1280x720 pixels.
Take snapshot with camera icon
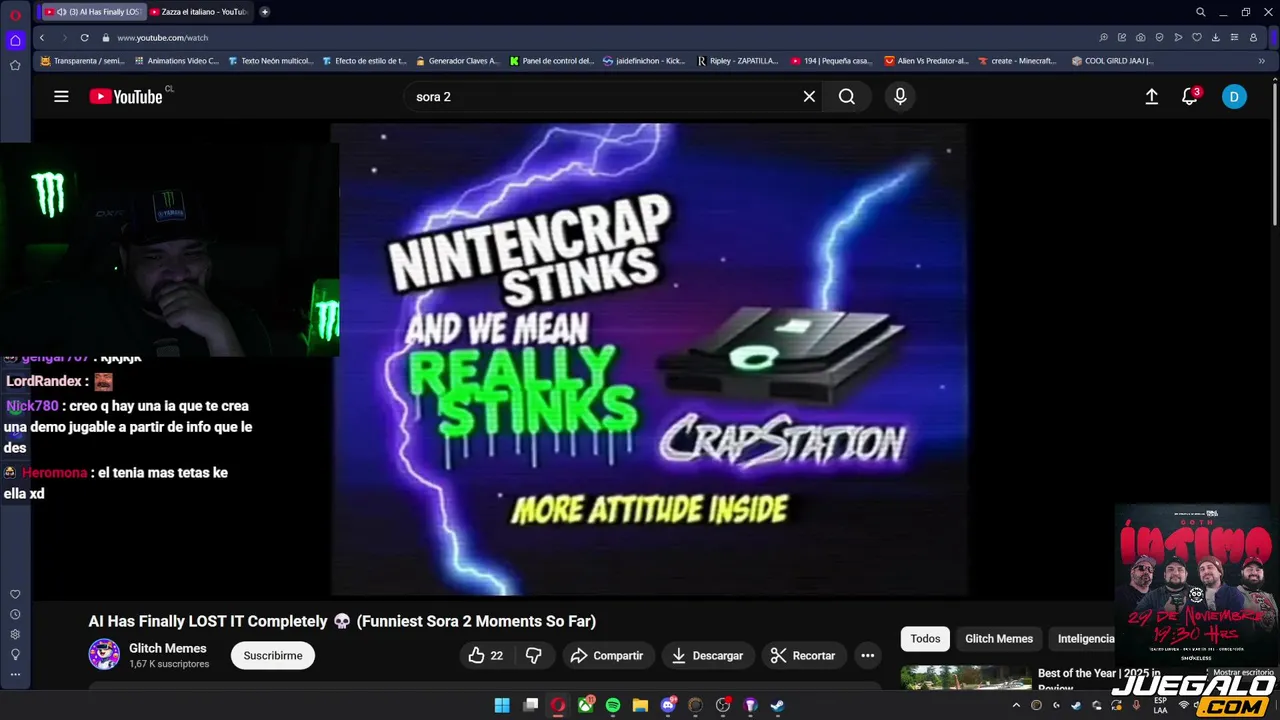coord(1141,37)
